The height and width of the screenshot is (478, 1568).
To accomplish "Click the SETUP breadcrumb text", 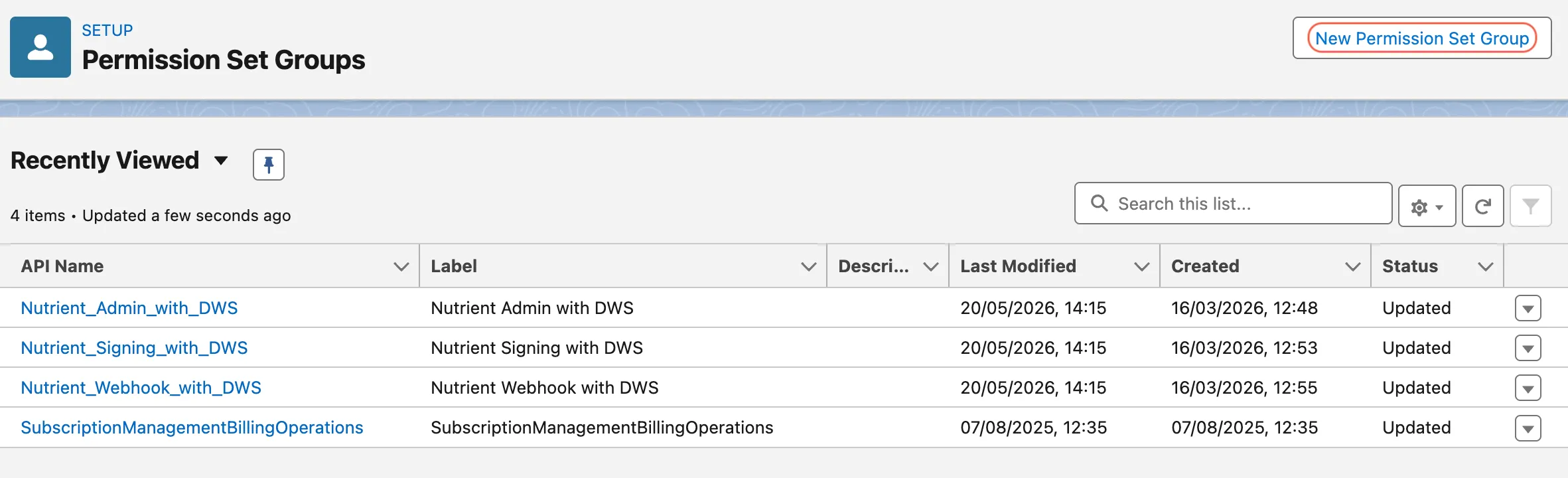I will [107, 31].
